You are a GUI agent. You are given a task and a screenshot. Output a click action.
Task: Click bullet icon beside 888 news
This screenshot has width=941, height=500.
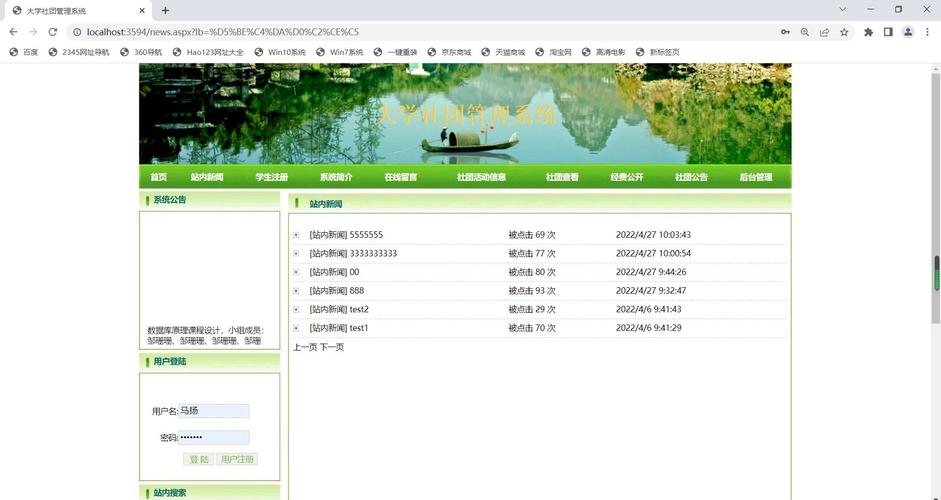(x=296, y=291)
